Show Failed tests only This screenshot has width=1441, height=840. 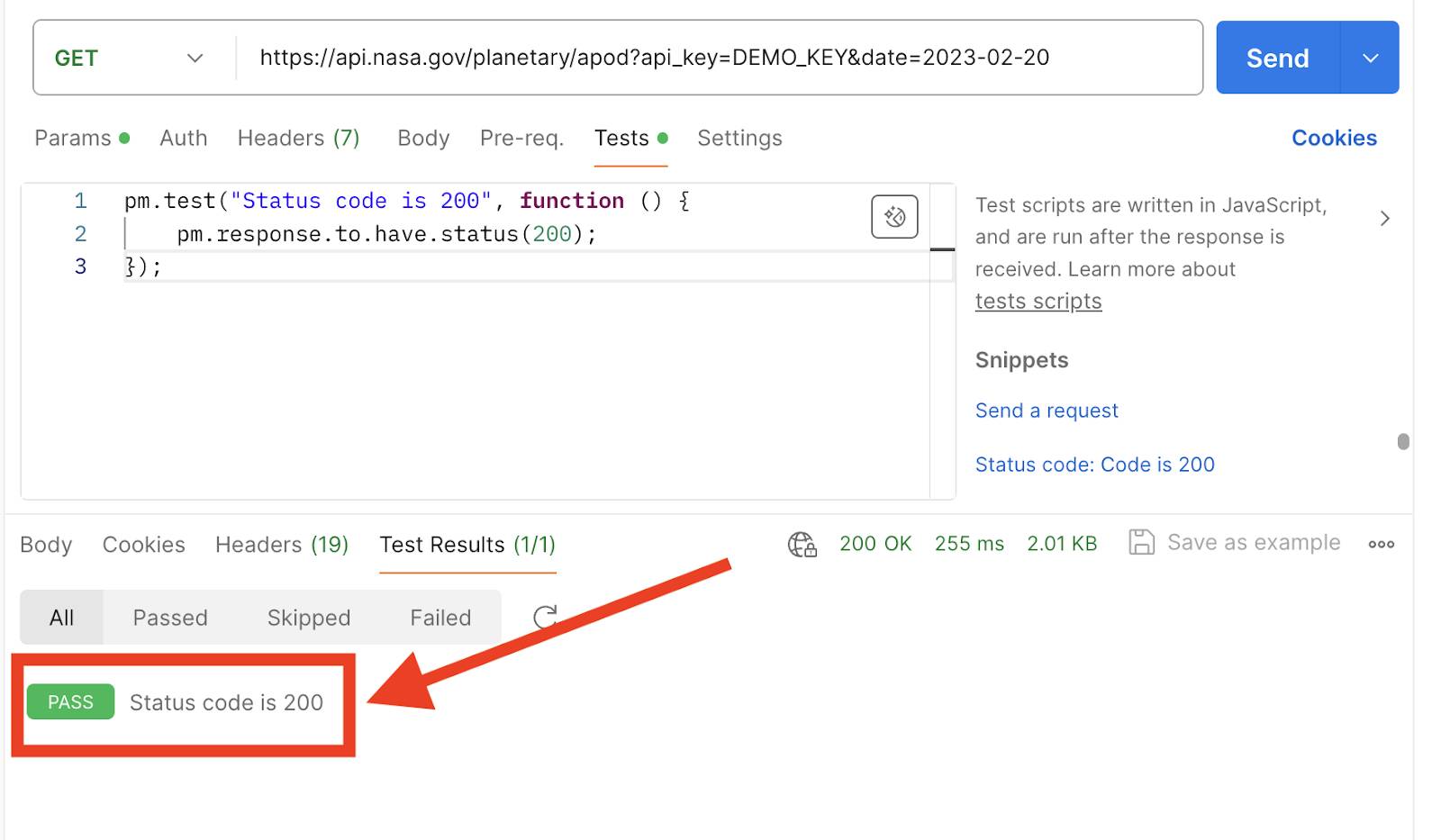(440, 618)
